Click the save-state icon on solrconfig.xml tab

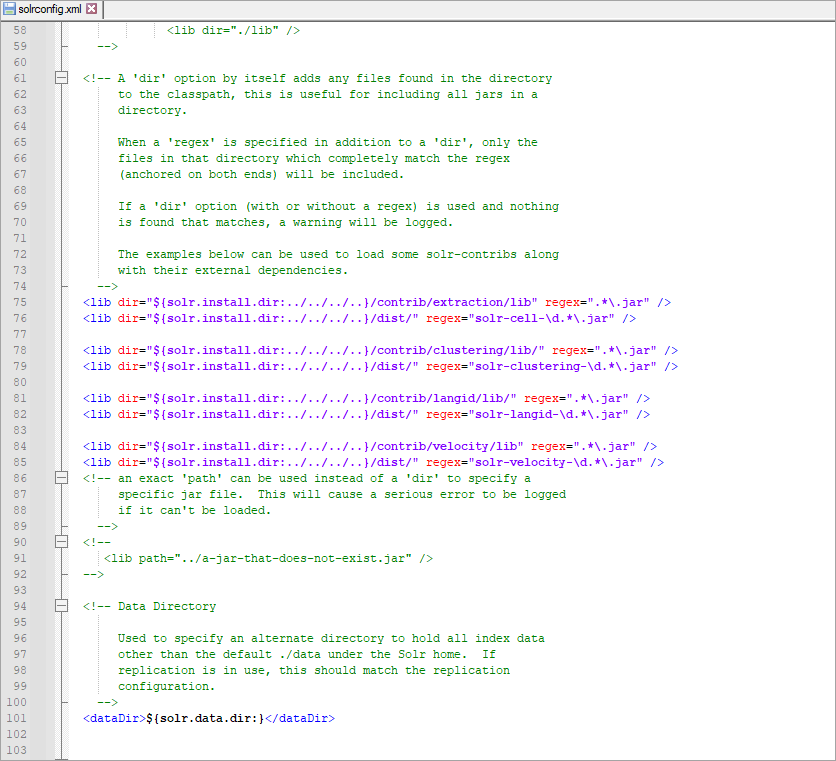click(x=10, y=9)
